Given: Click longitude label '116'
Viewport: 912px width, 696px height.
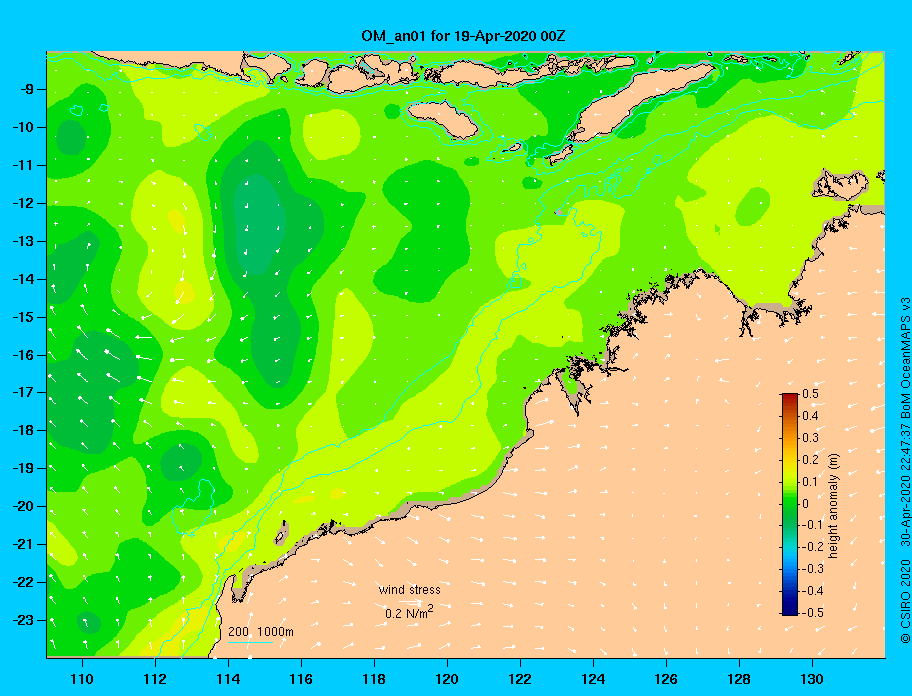Looking at the screenshot, I should [x=301, y=679].
